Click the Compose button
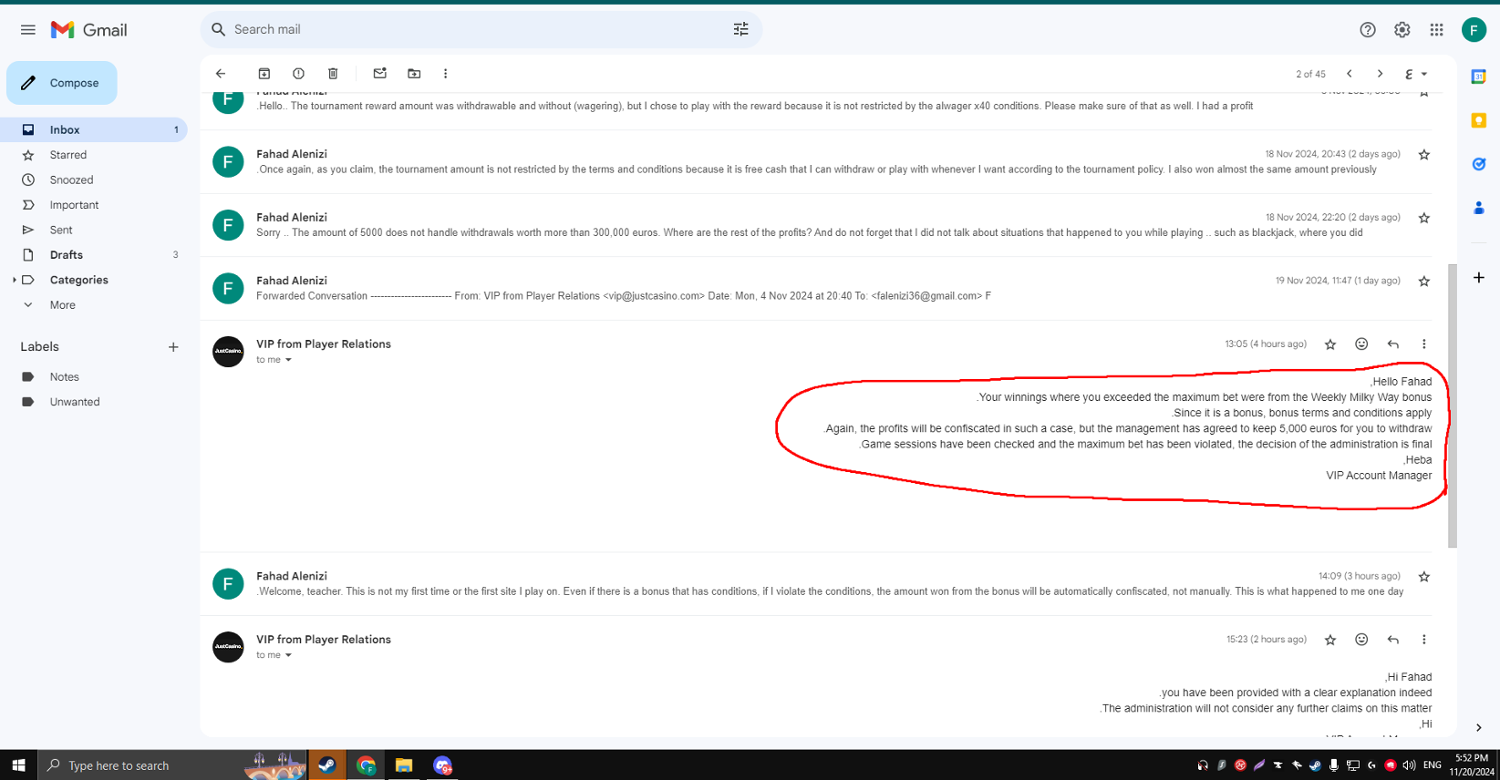The width and height of the screenshot is (1500, 780). tap(62, 83)
